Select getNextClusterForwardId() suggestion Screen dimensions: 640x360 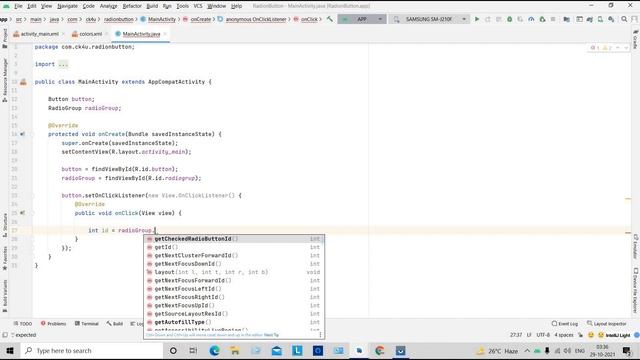[234, 256]
